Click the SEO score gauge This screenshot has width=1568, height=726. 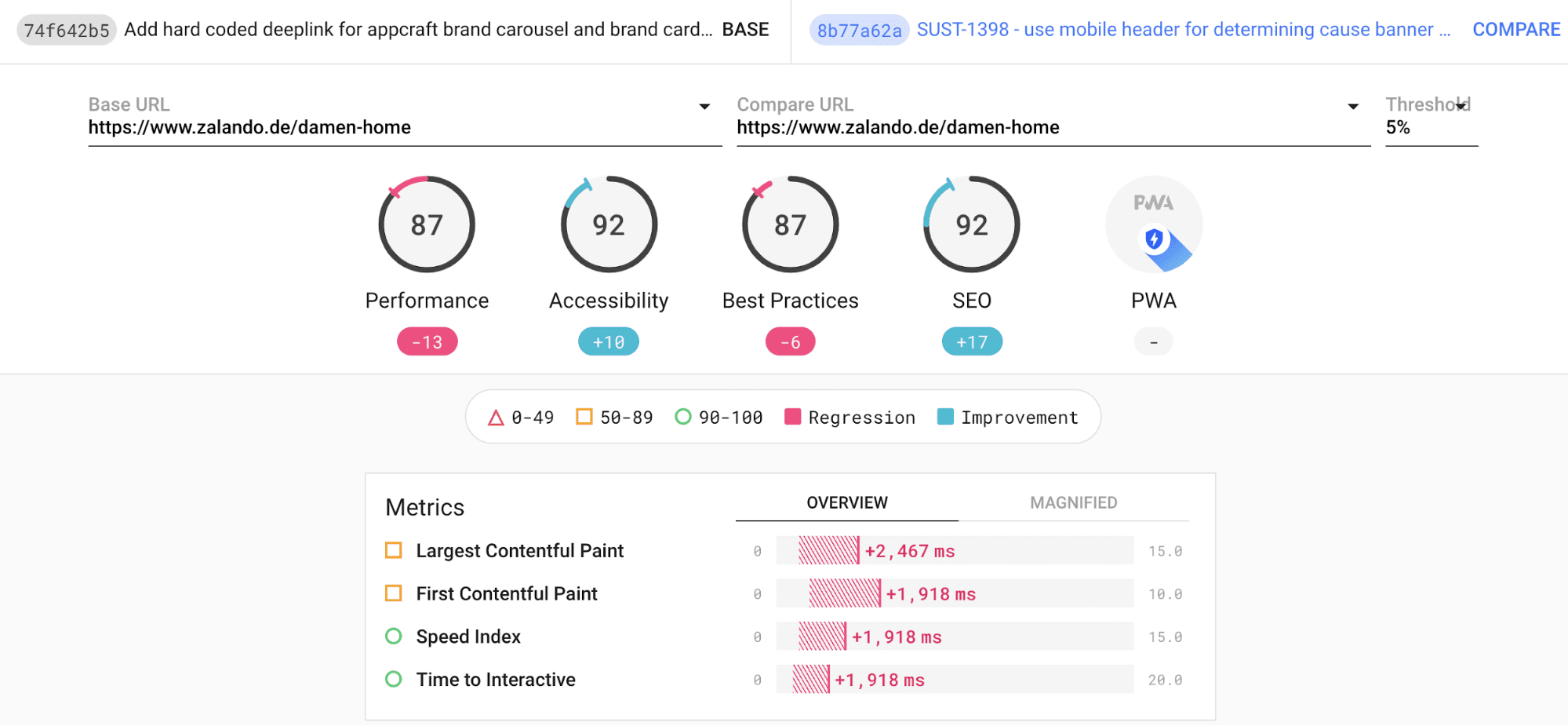(x=971, y=224)
